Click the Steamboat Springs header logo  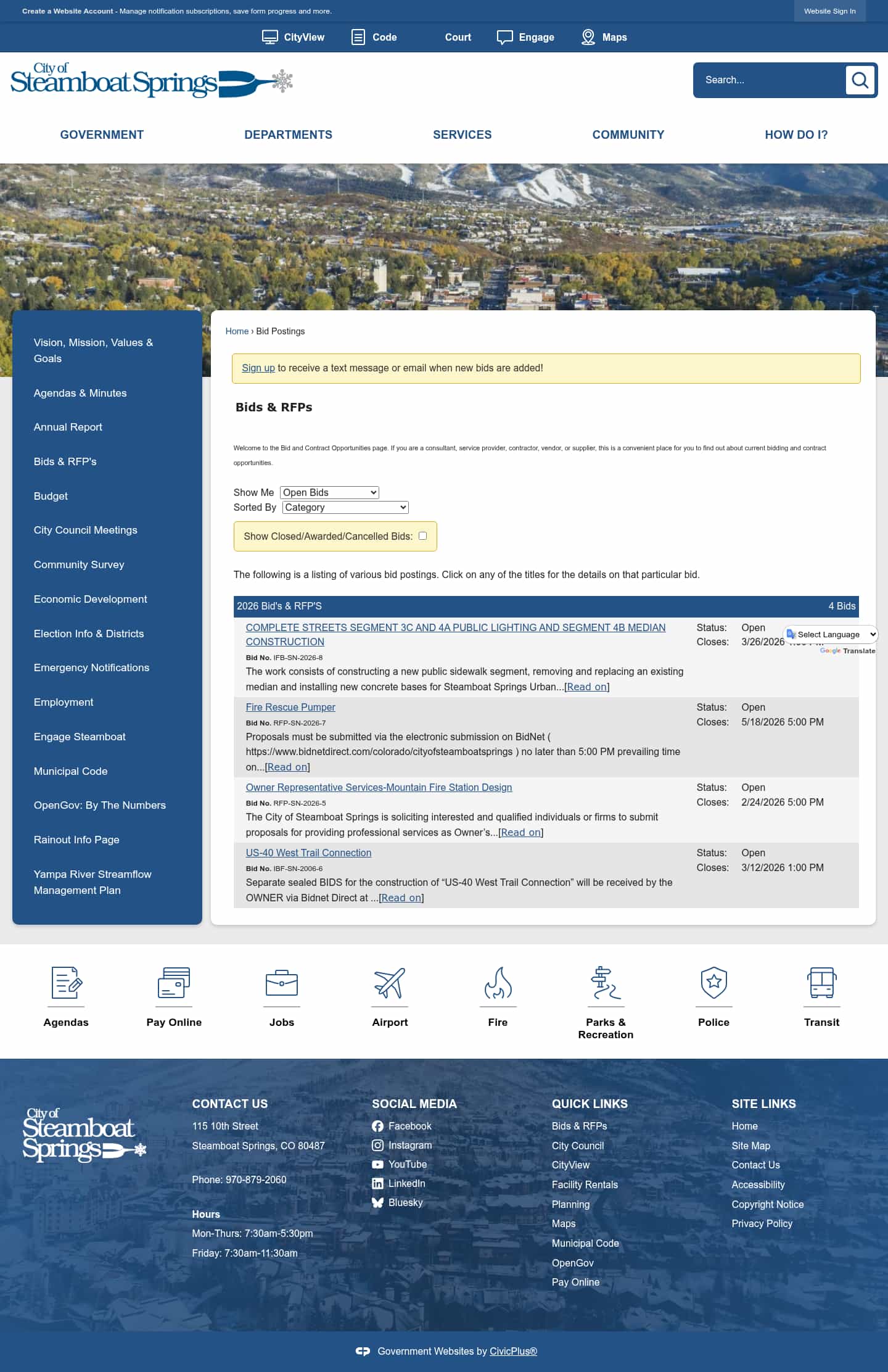[151, 80]
